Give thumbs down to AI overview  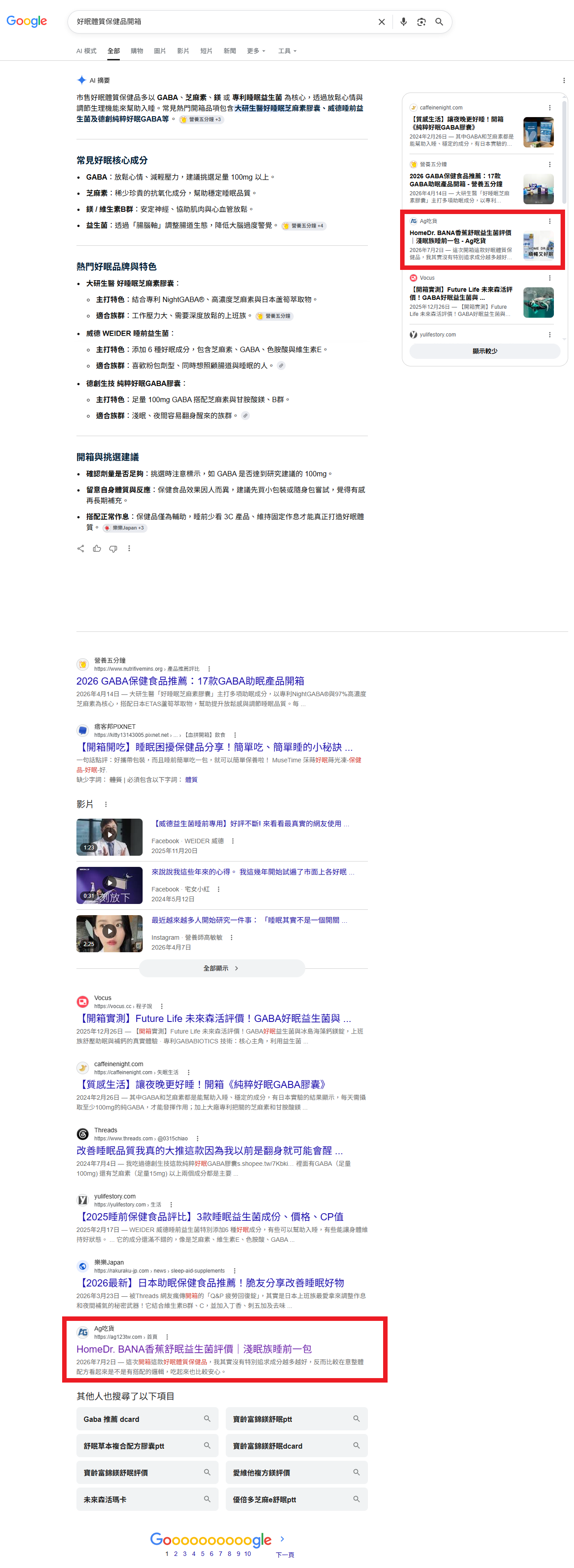point(113,548)
